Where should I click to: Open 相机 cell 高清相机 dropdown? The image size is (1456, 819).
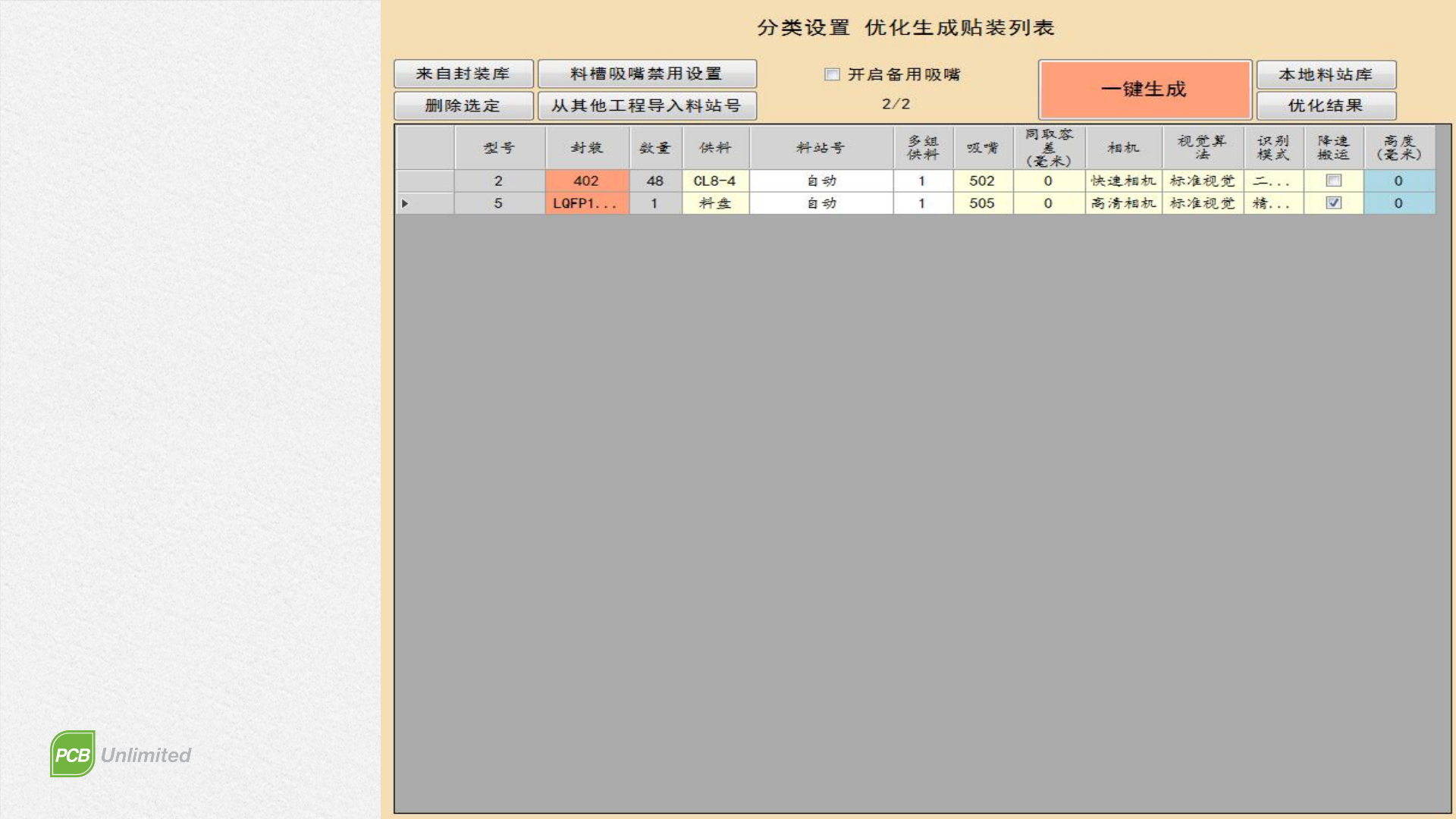pyautogui.click(x=1123, y=203)
